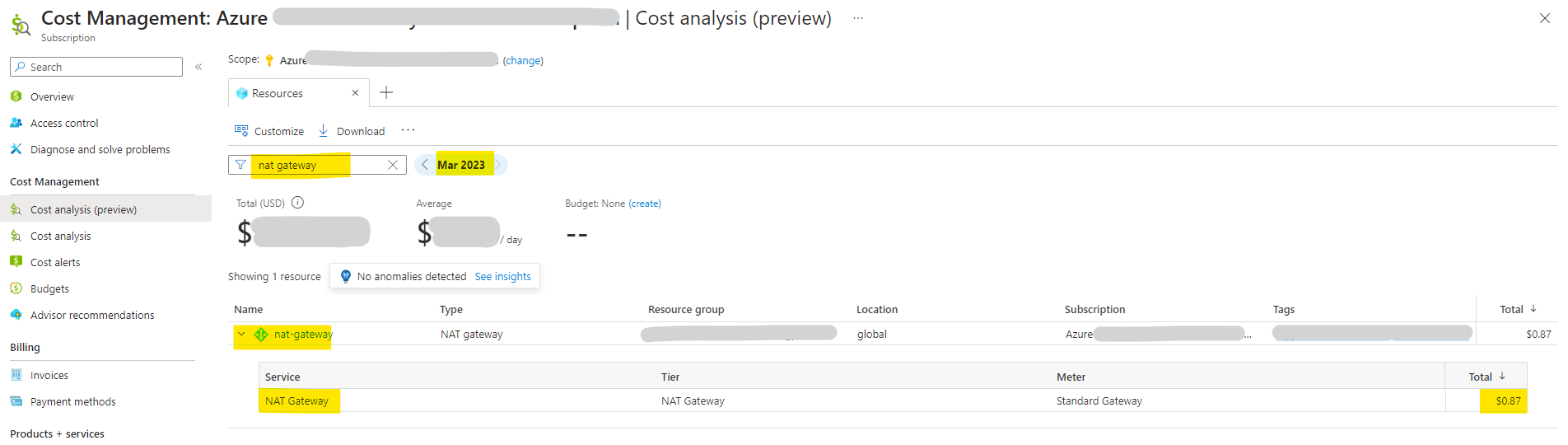The height and width of the screenshot is (445, 1568).
Task: Click Customize in the toolbar
Action: (269, 131)
